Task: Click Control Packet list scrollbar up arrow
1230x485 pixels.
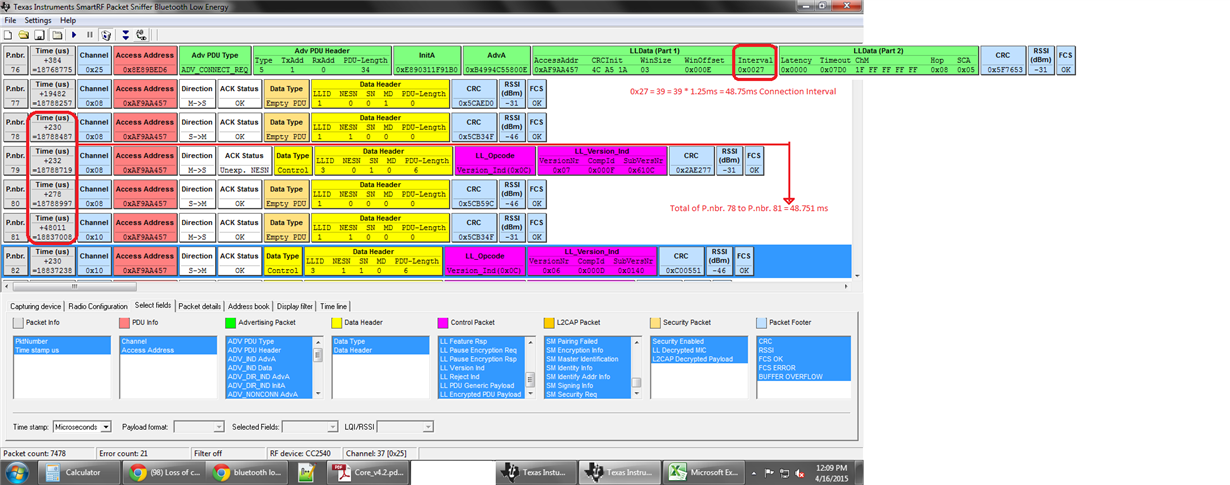Action: pyautogui.click(x=530, y=341)
